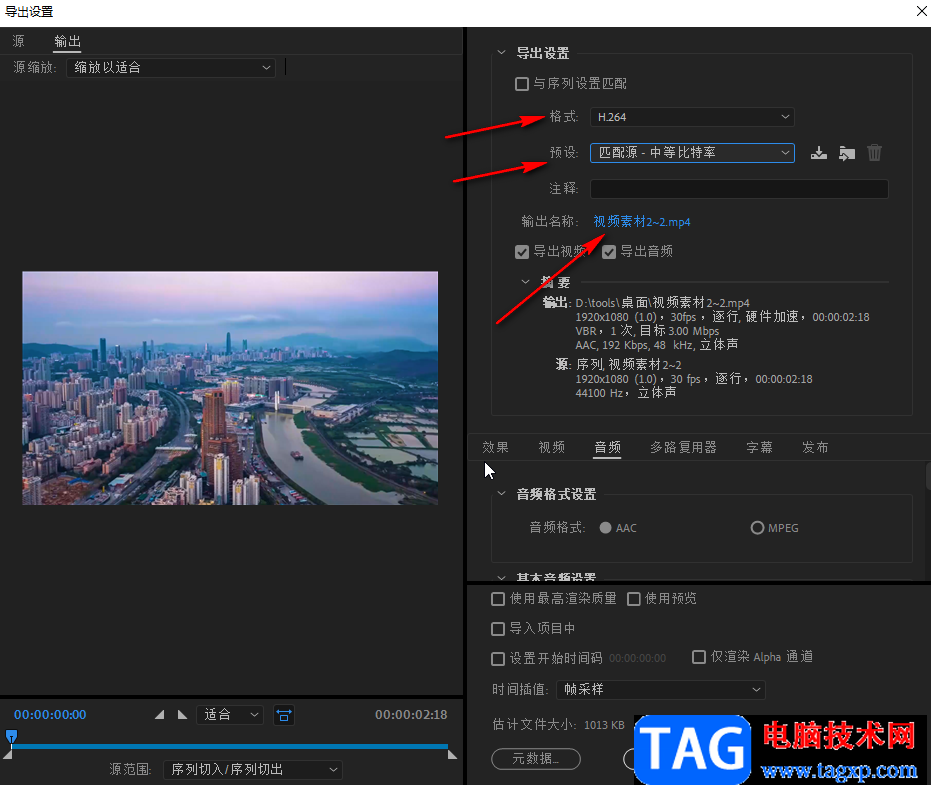Click the current timecode 00:00:00:00
Viewport: 931px width, 785px height.
point(50,715)
